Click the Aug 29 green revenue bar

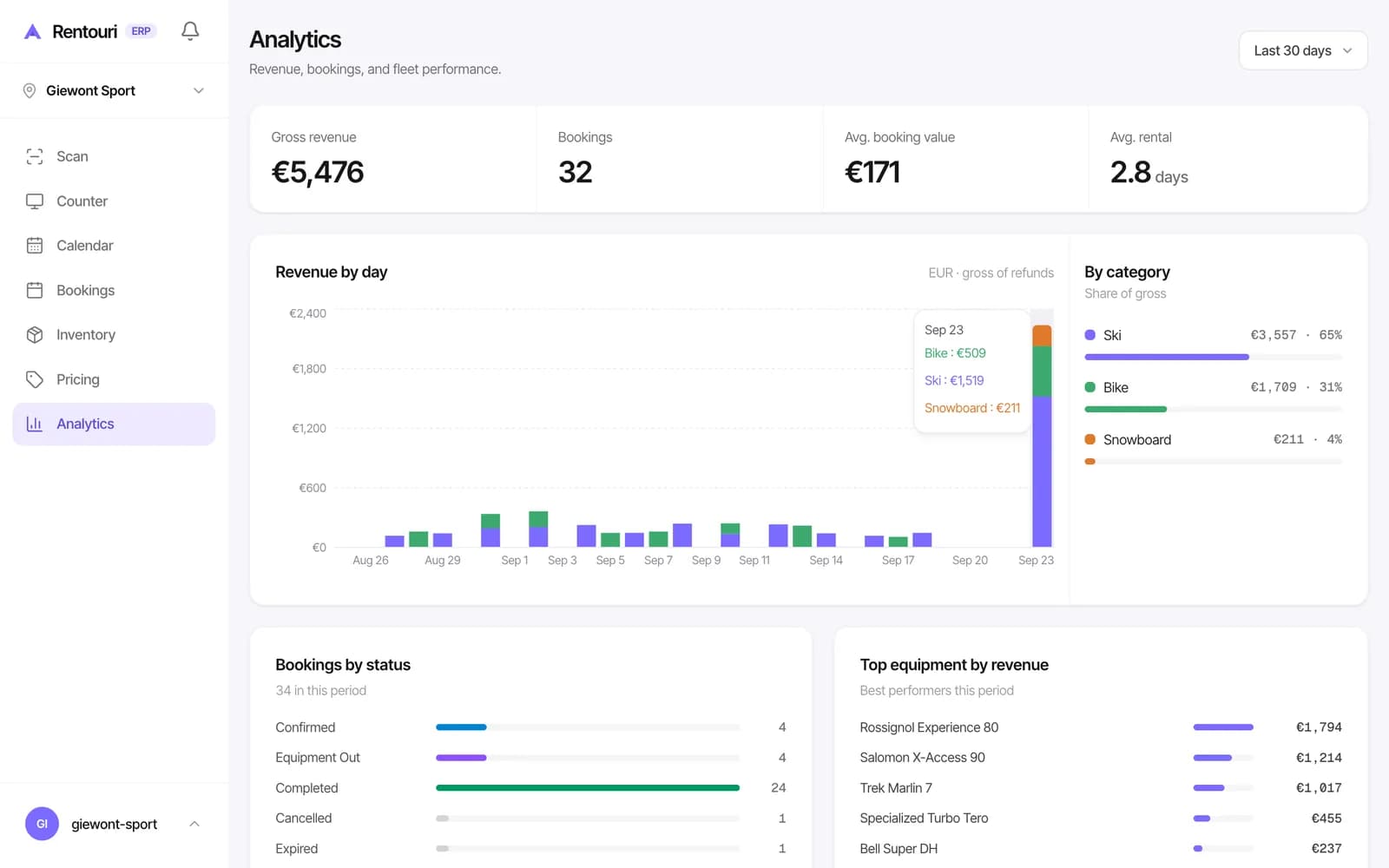[418, 539]
